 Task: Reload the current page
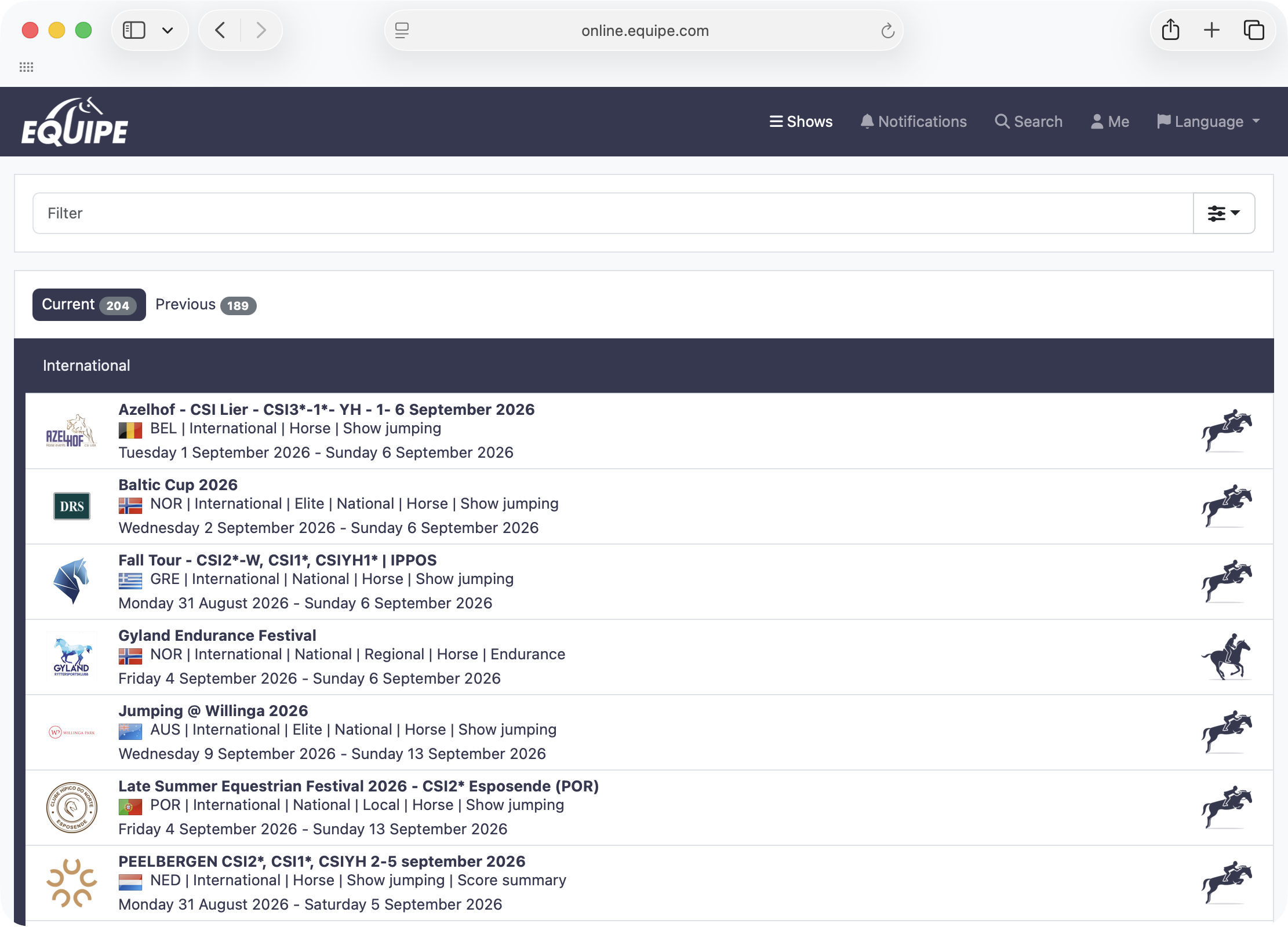(x=887, y=30)
